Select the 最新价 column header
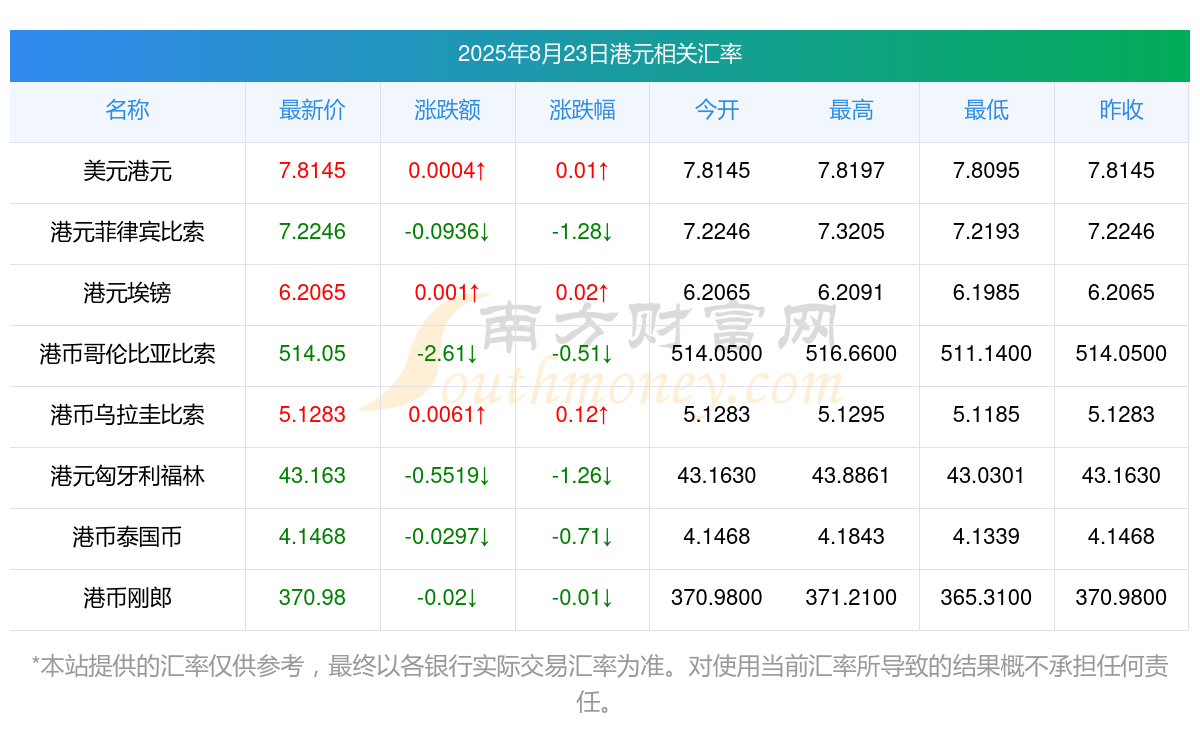Viewport: 1200px width, 733px height. 312,110
